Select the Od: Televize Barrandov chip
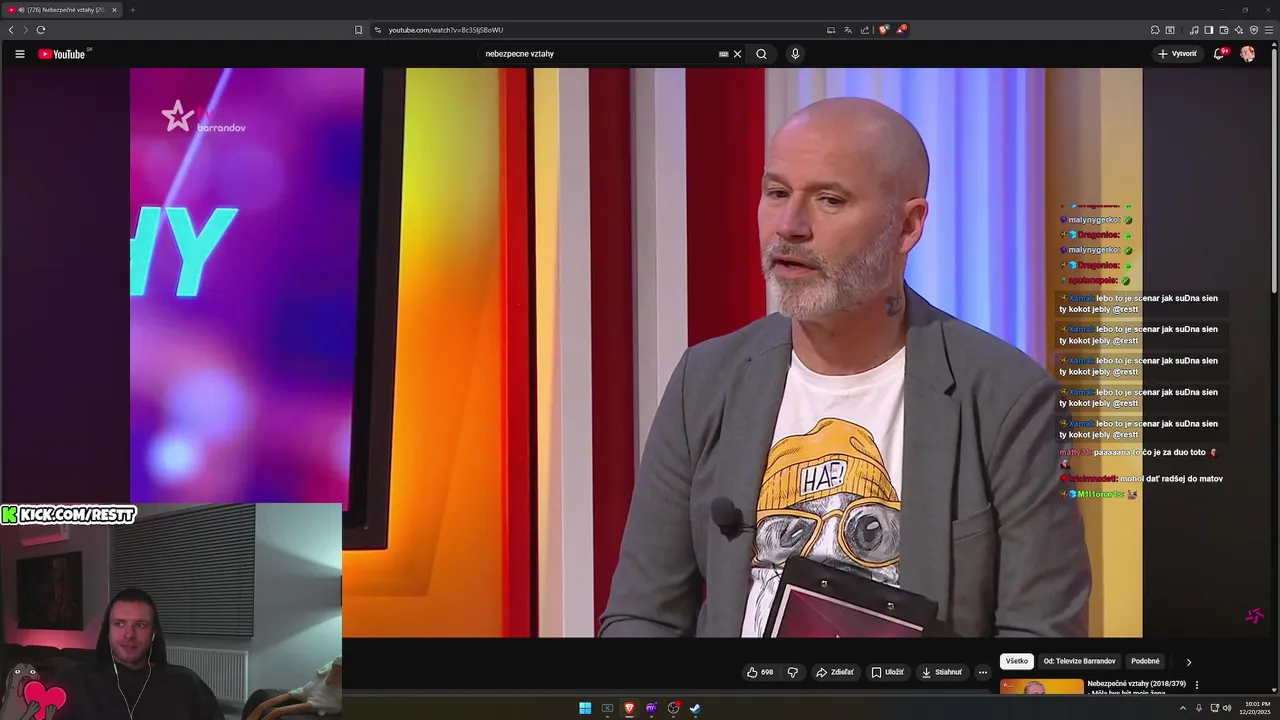The height and width of the screenshot is (720, 1280). (x=1080, y=661)
